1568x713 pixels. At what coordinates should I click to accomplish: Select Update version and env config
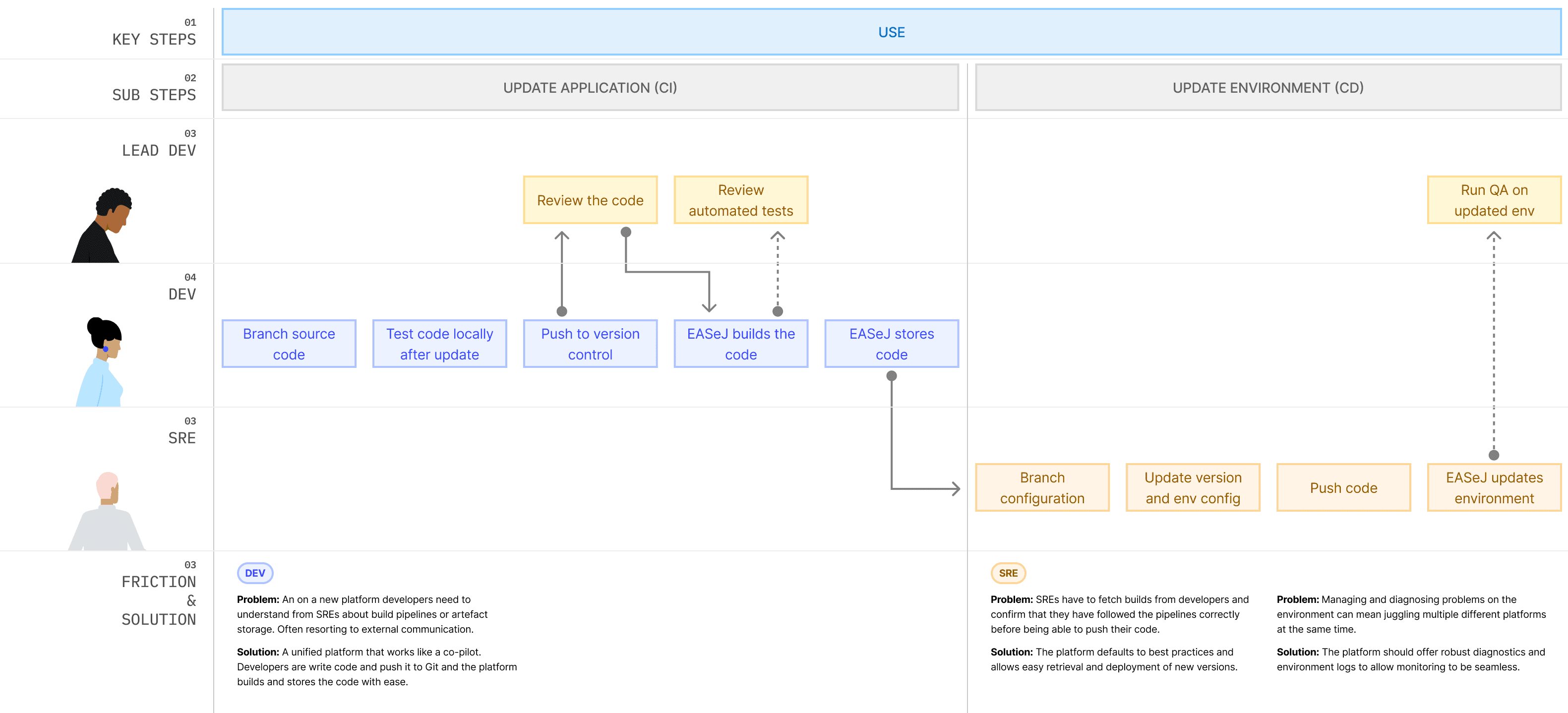tap(1193, 487)
